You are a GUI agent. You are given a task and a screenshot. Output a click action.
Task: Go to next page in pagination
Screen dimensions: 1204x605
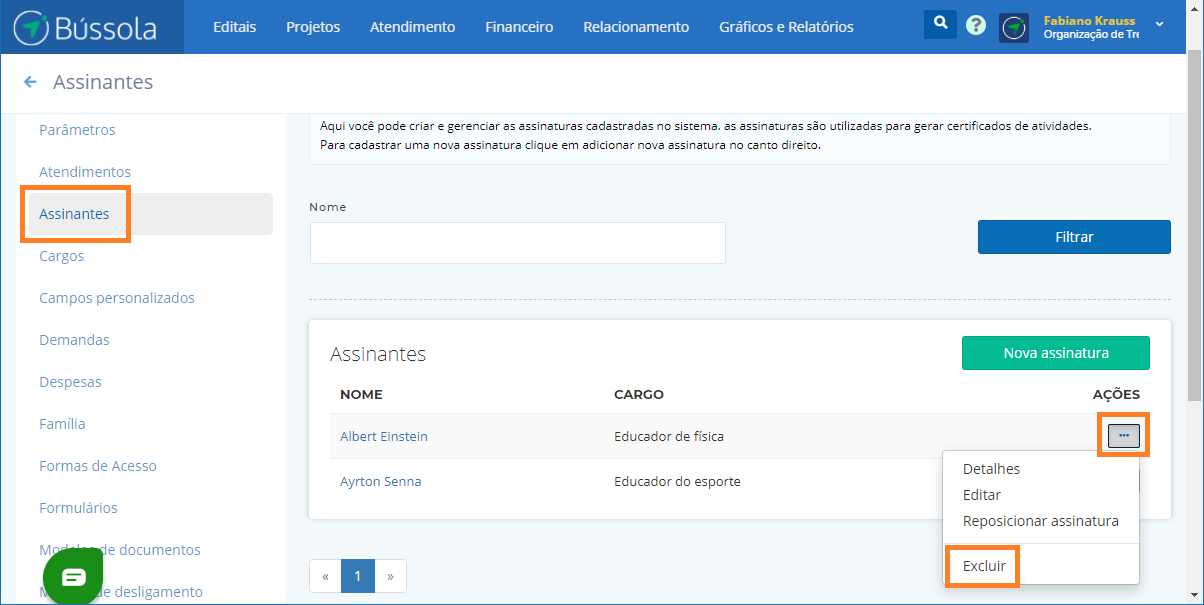[x=390, y=576]
